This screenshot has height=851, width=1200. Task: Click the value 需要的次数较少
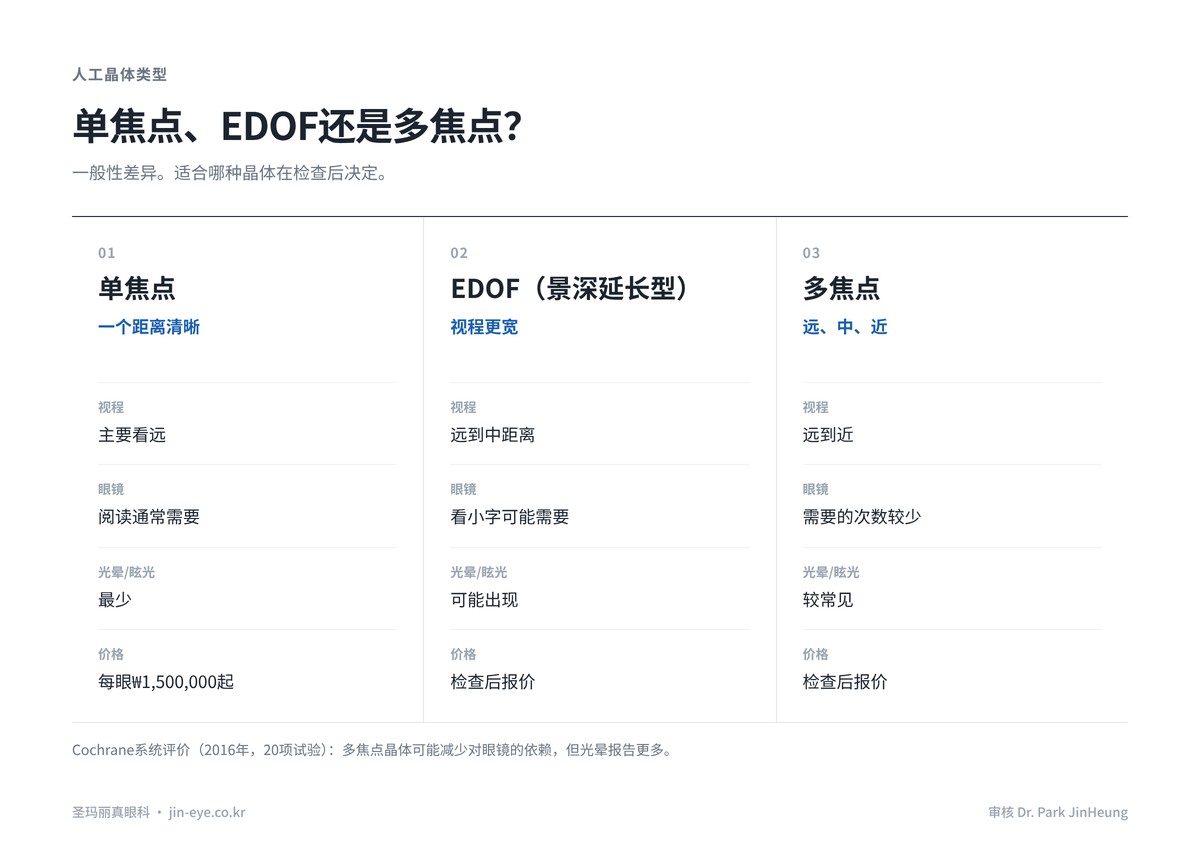[x=862, y=517]
